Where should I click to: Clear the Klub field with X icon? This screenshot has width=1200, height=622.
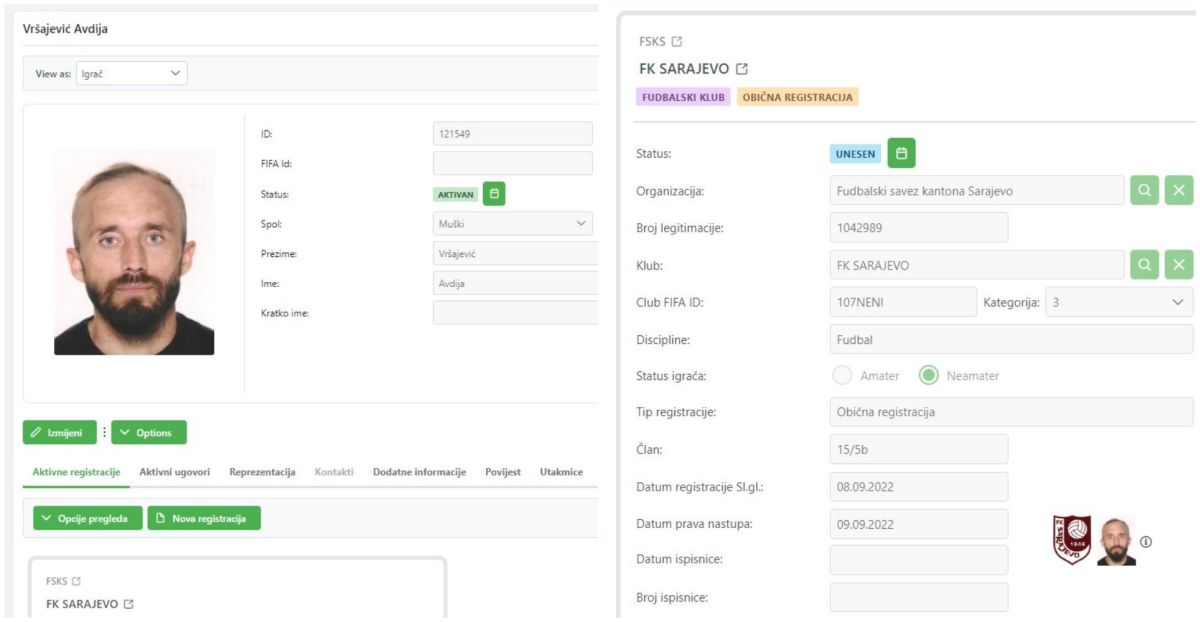click(1179, 264)
